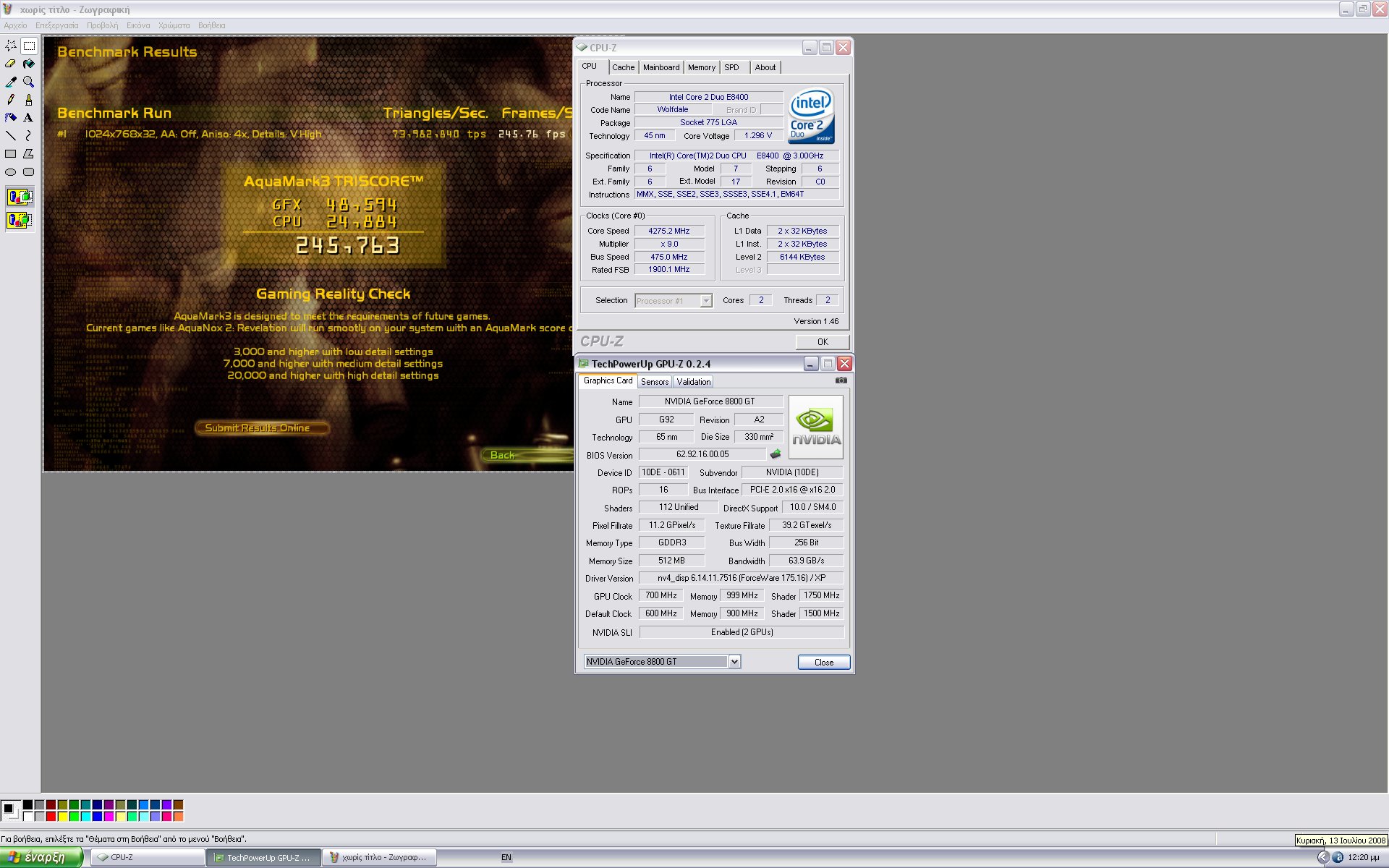Click the GPU Clock 700 MHz field
The height and width of the screenshot is (868, 1389).
(x=660, y=595)
